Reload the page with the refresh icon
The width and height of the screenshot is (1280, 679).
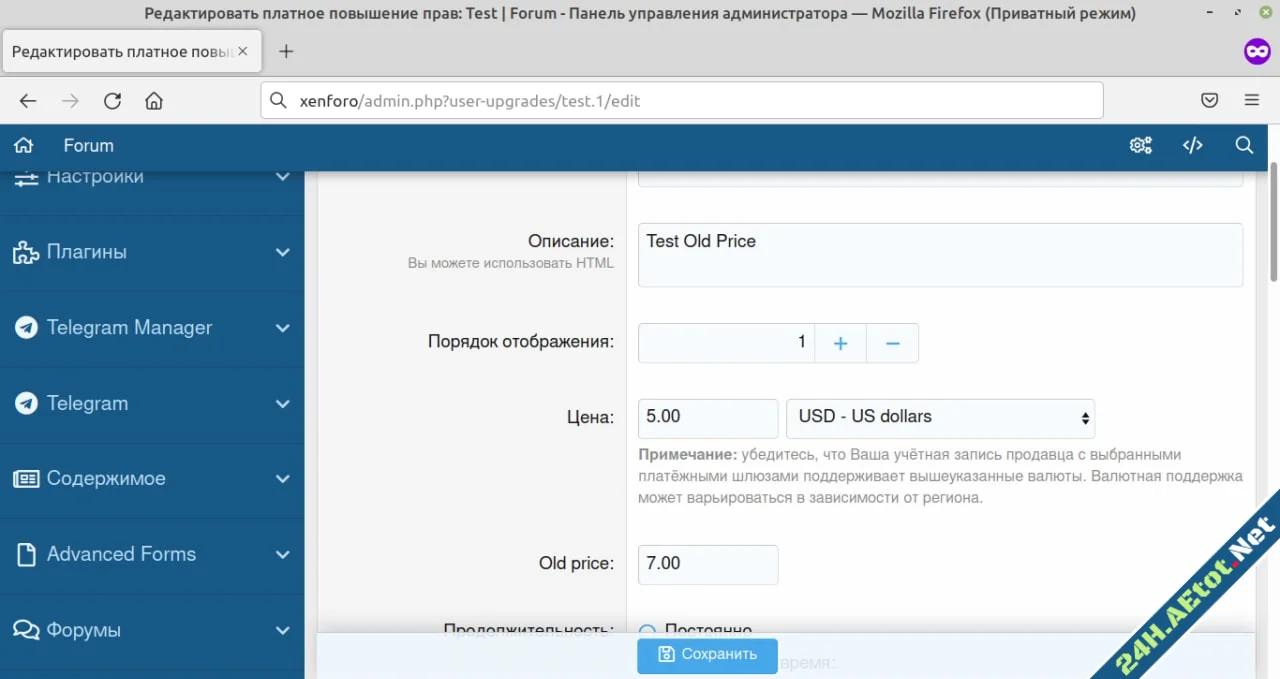112,100
